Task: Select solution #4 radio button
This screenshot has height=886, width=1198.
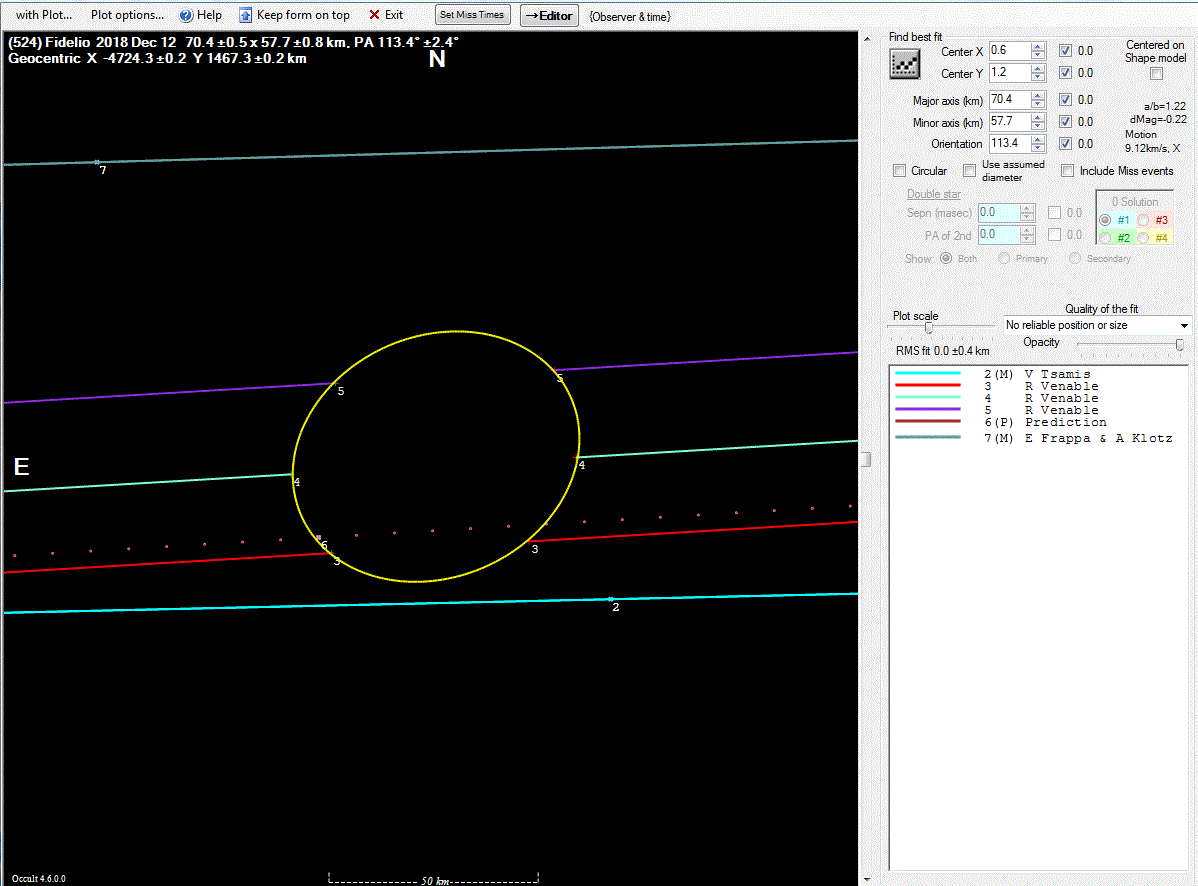Action: [x=1143, y=238]
